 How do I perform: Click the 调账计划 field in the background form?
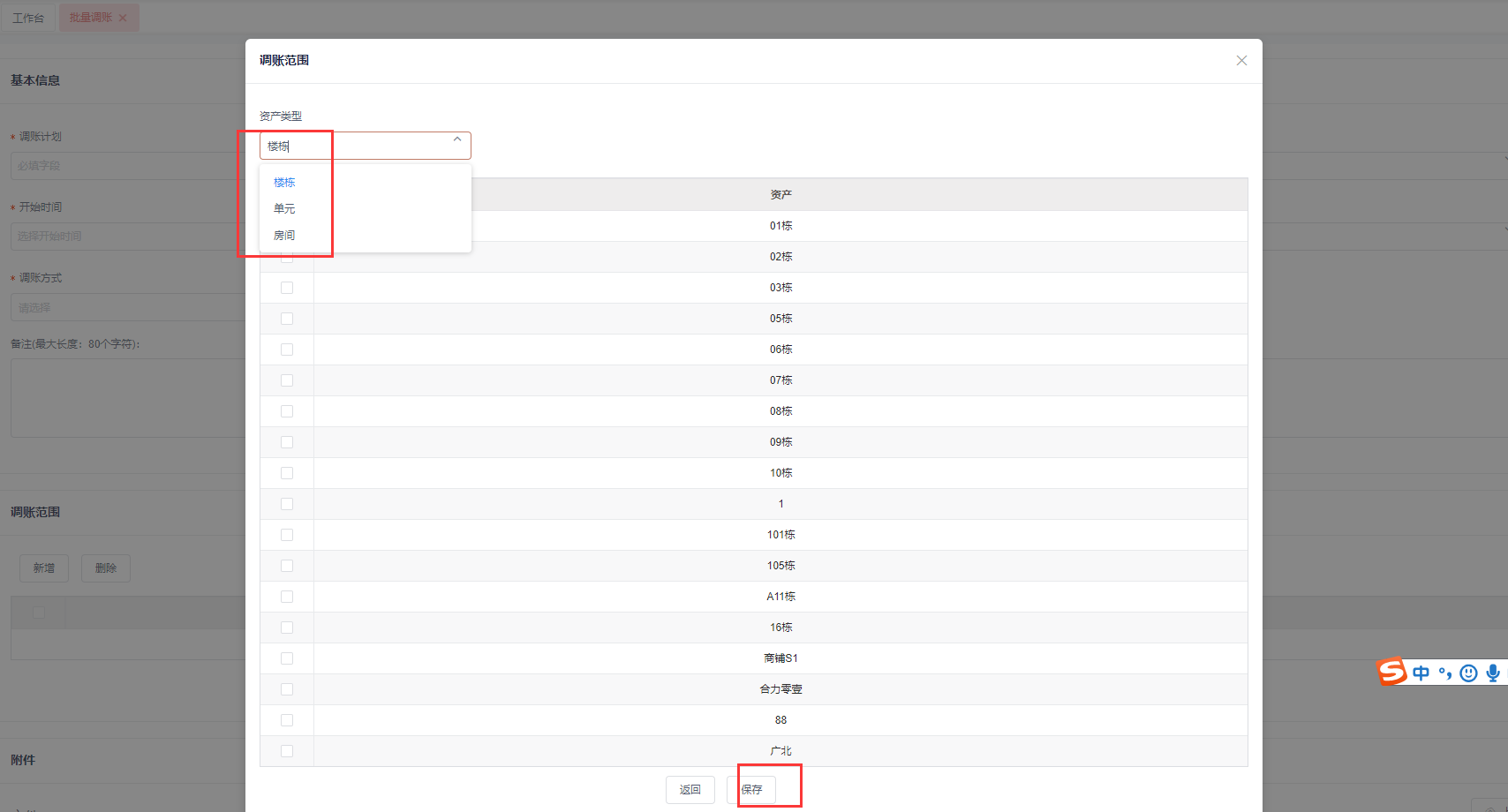click(x=128, y=166)
